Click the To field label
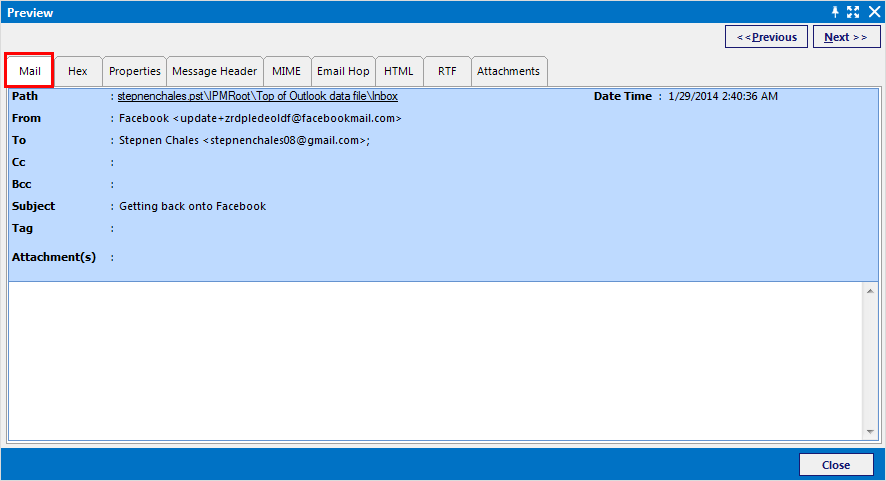 click(19, 140)
